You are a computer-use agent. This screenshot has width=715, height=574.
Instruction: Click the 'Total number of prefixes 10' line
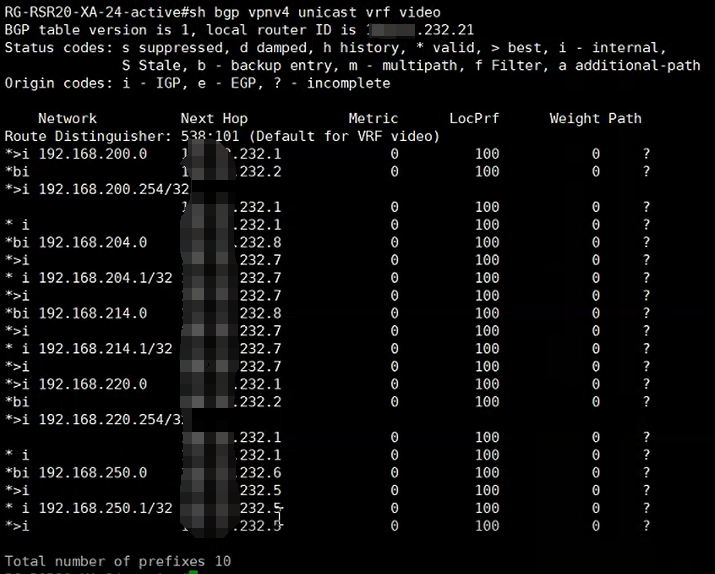pyautogui.click(x=118, y=561)
